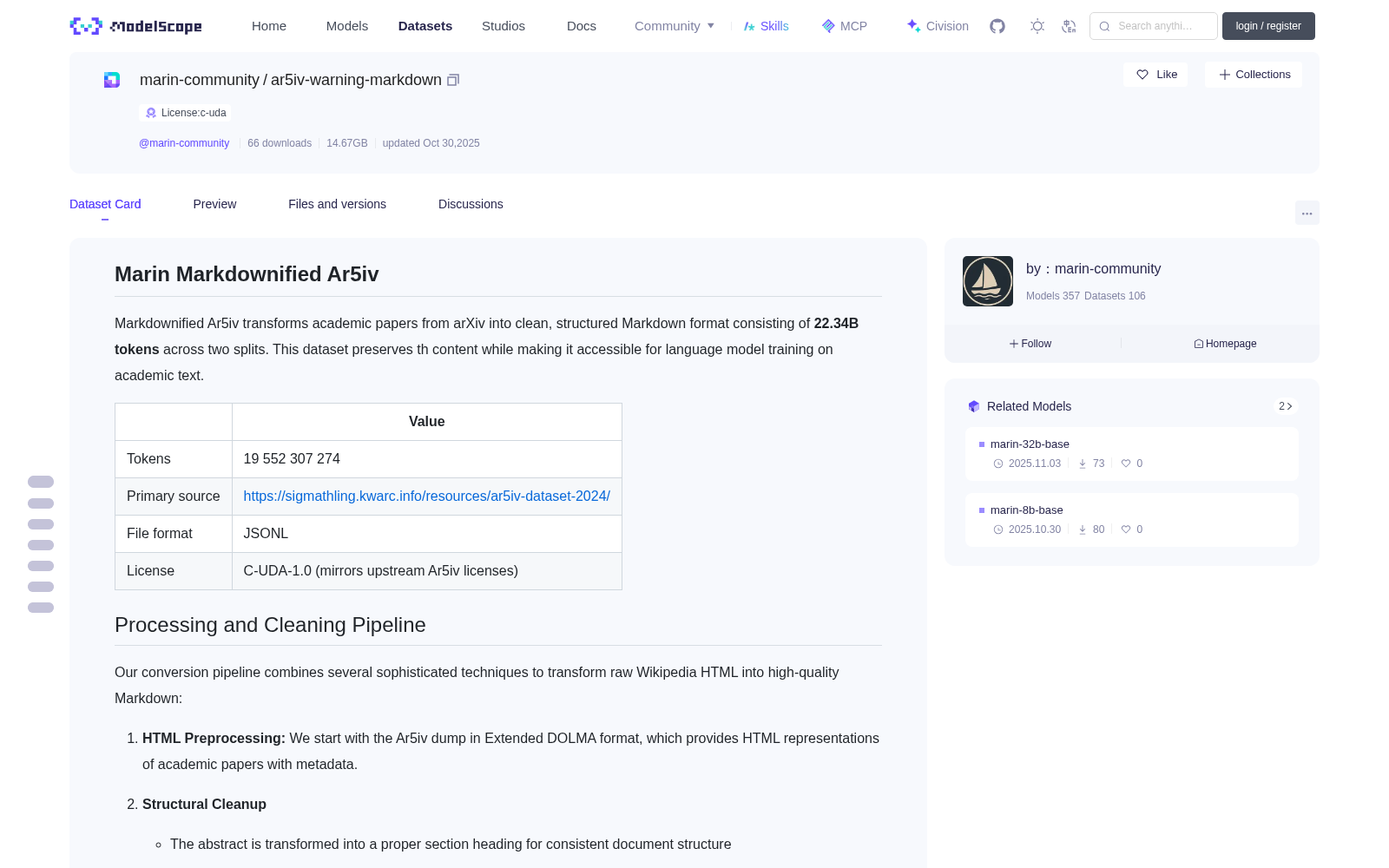The height and width of the screenshot is (868, 1389).
Task: Click the 66 downloads text
Action: pos(280,143)
